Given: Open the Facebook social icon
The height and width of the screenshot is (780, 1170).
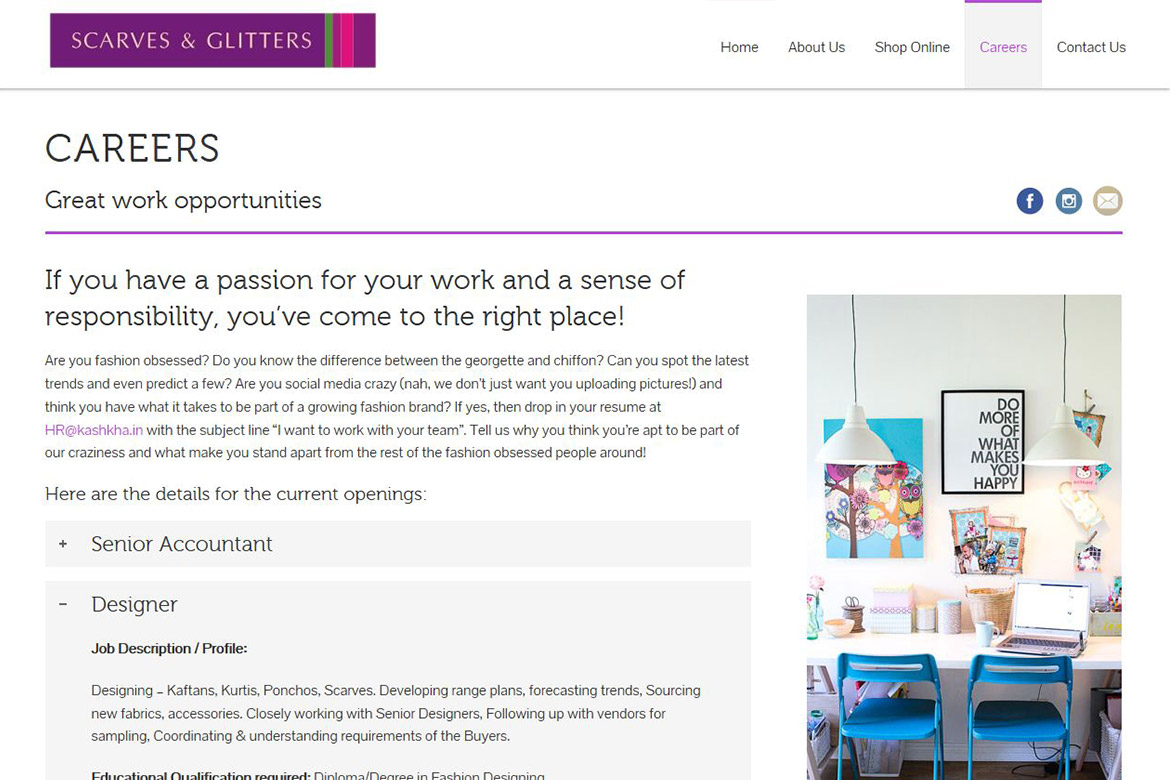Looking at the screenshot, I should coord(1029,201).
